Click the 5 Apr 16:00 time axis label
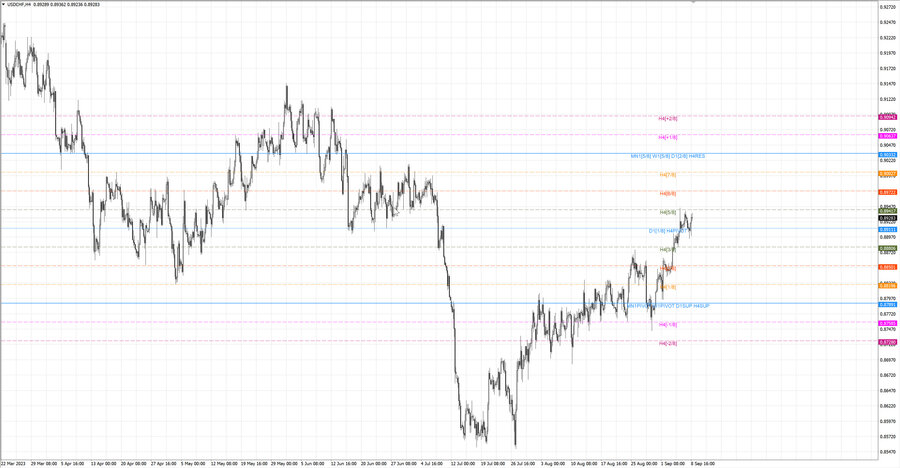900x468 pixels. point(72,463)
